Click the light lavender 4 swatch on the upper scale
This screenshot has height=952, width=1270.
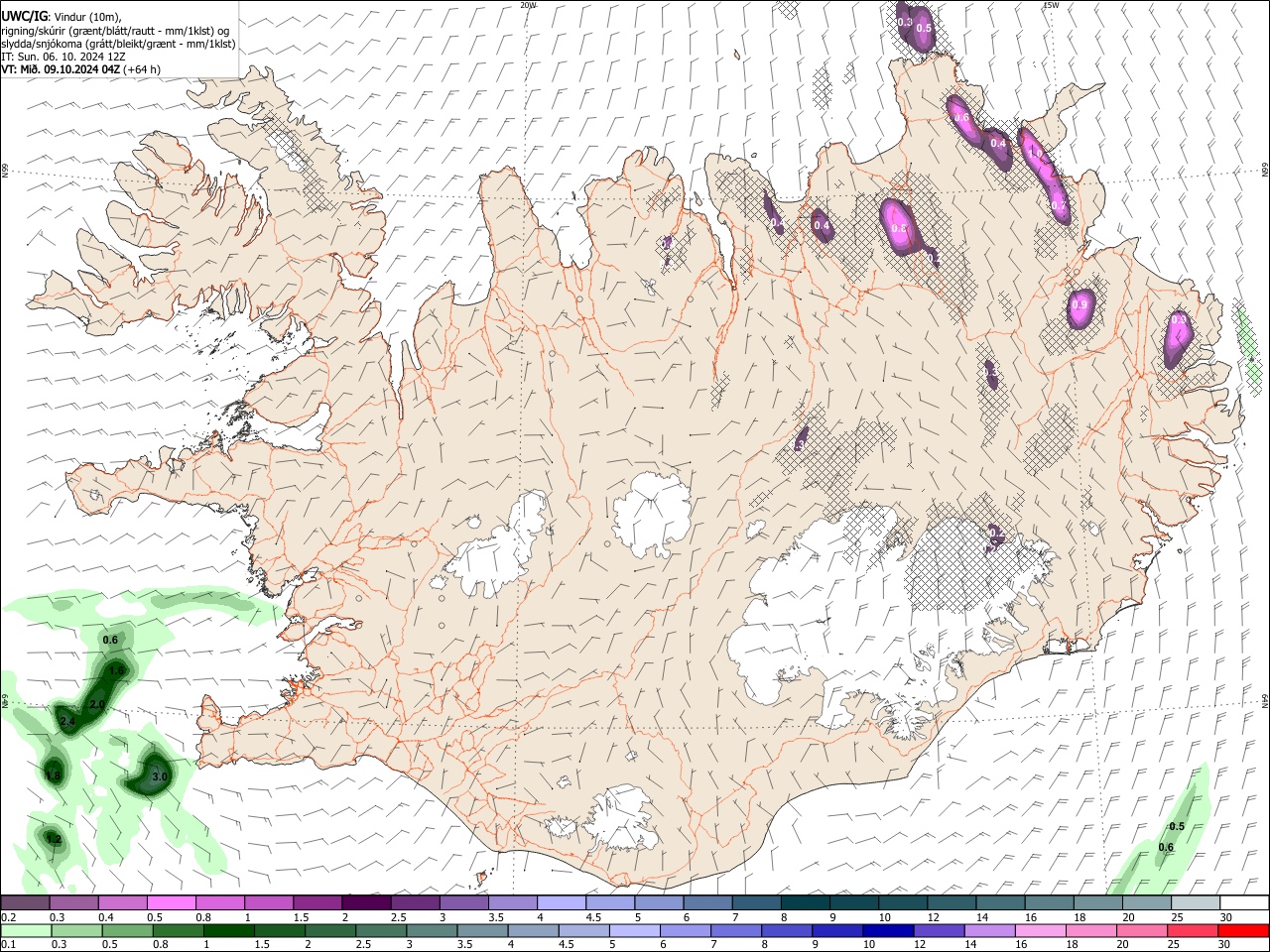562,902
